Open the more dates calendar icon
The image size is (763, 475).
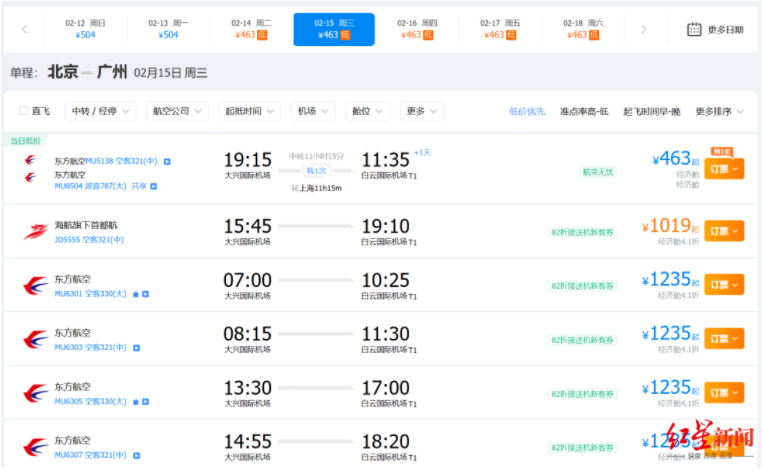694,30
